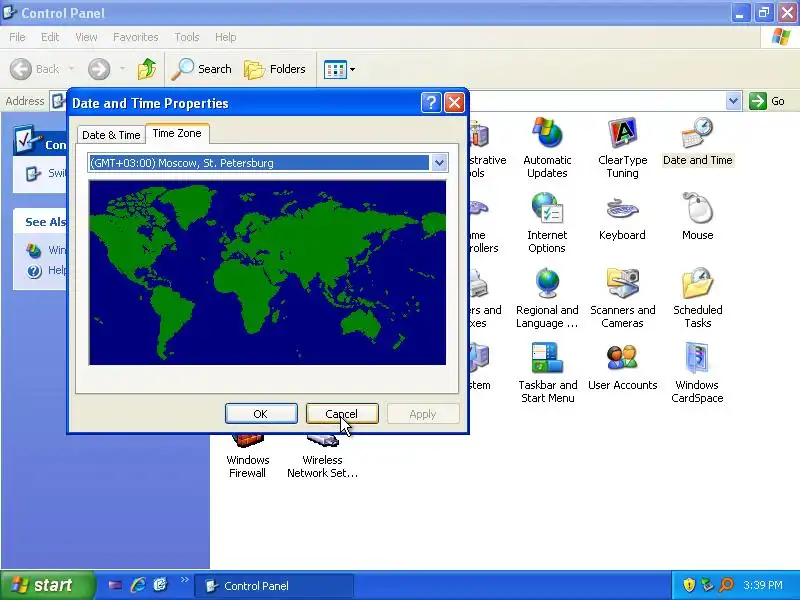Viewport: 800px width, 600px height.
Task: Click the Control Panel taskbar button
Action: [274, 586]
